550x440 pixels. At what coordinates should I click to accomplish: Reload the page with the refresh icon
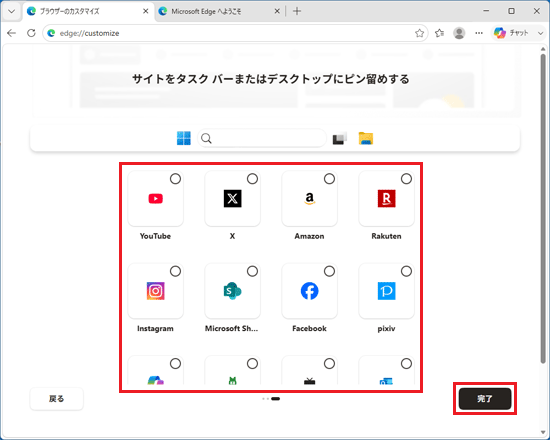31,33
